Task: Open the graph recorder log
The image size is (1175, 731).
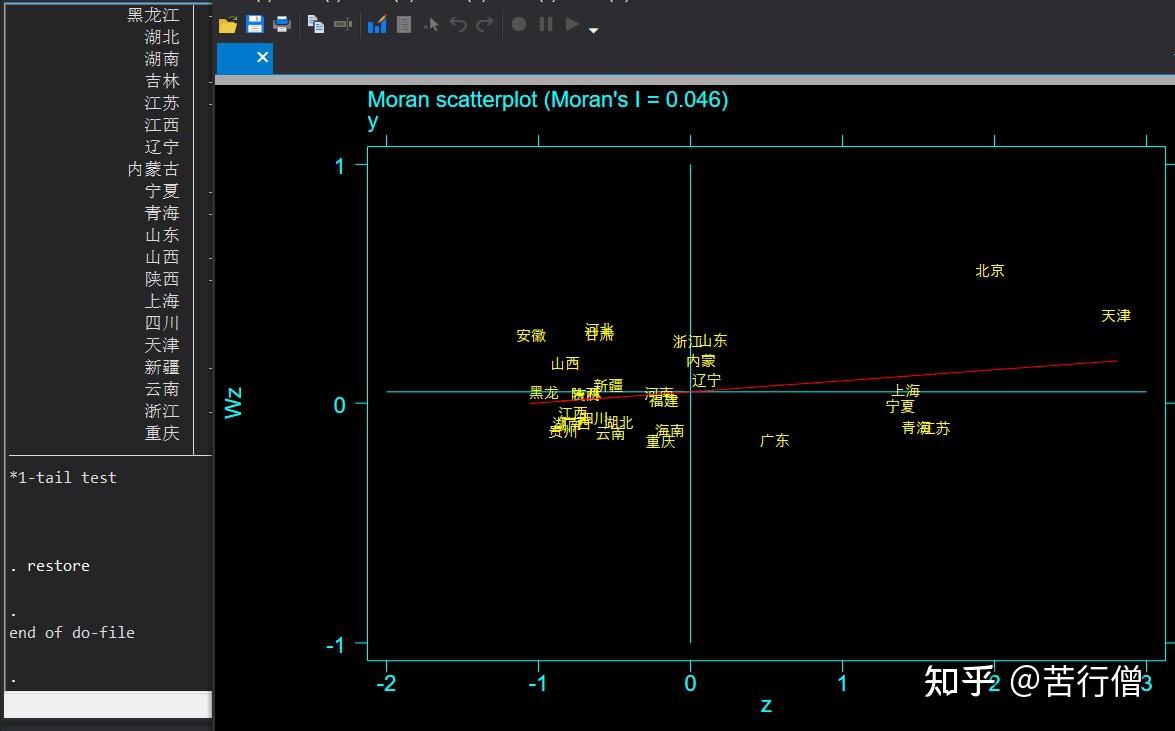Action: [403, 24]
